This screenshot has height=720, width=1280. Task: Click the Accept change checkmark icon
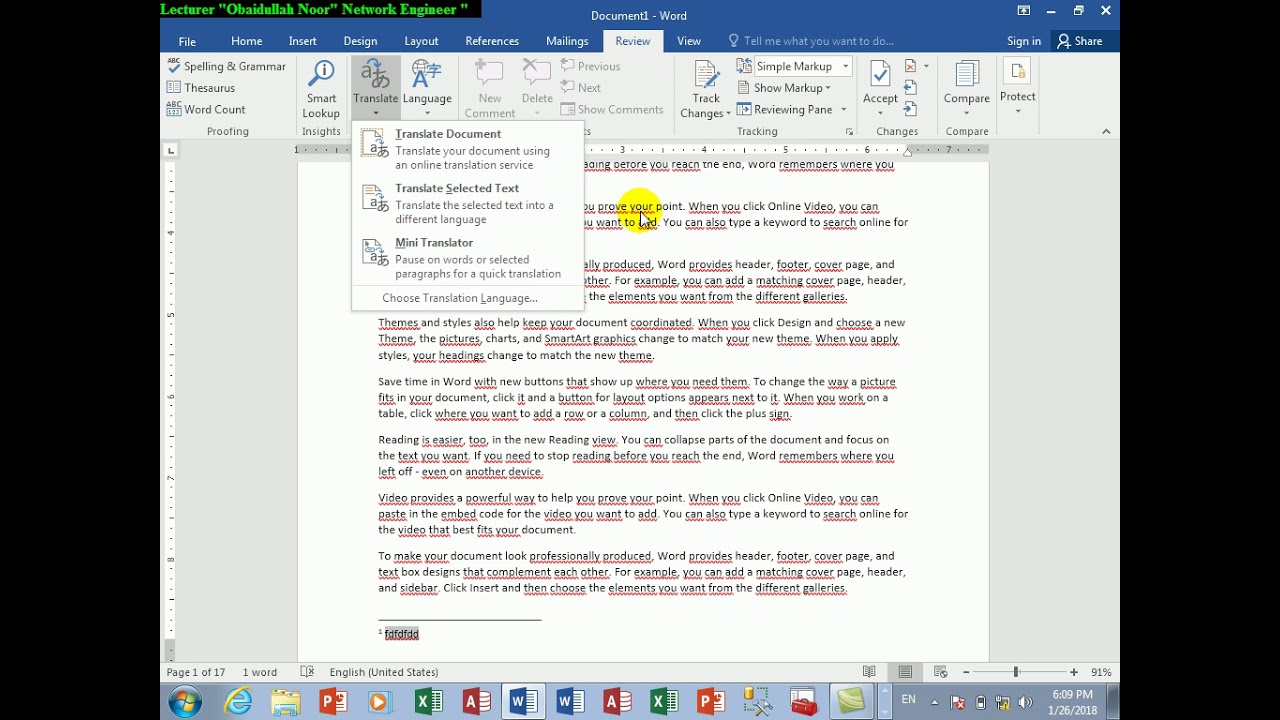880,74
